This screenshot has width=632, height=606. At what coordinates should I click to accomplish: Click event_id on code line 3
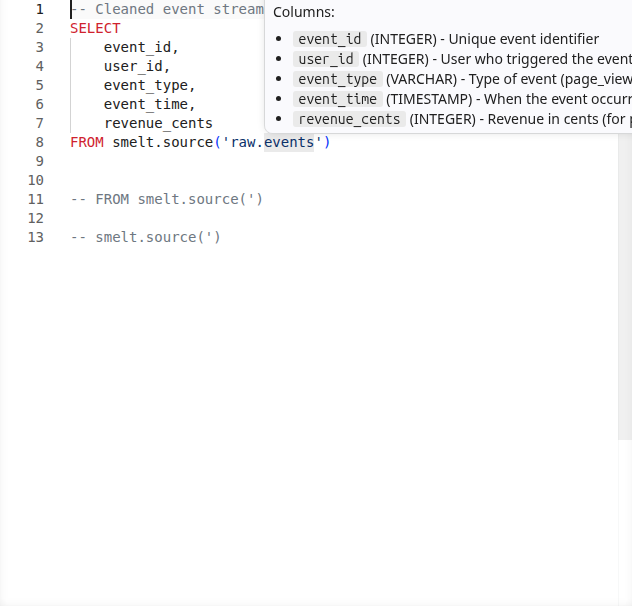(137, 47)
